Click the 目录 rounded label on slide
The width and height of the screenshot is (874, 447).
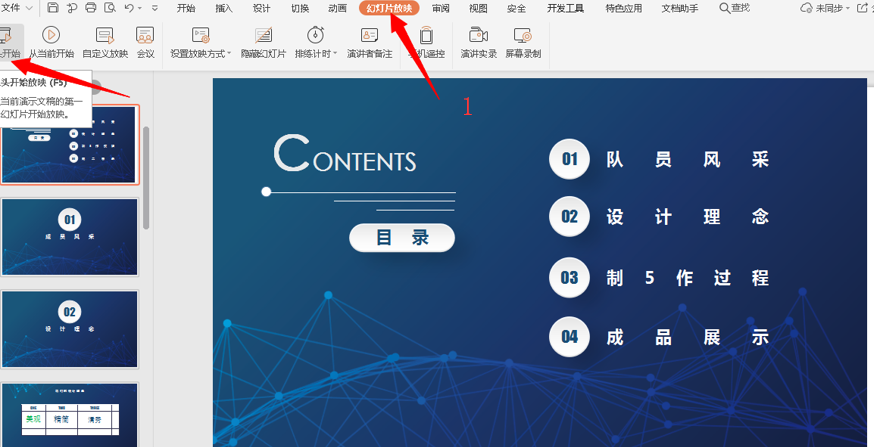tap(402, 238)
